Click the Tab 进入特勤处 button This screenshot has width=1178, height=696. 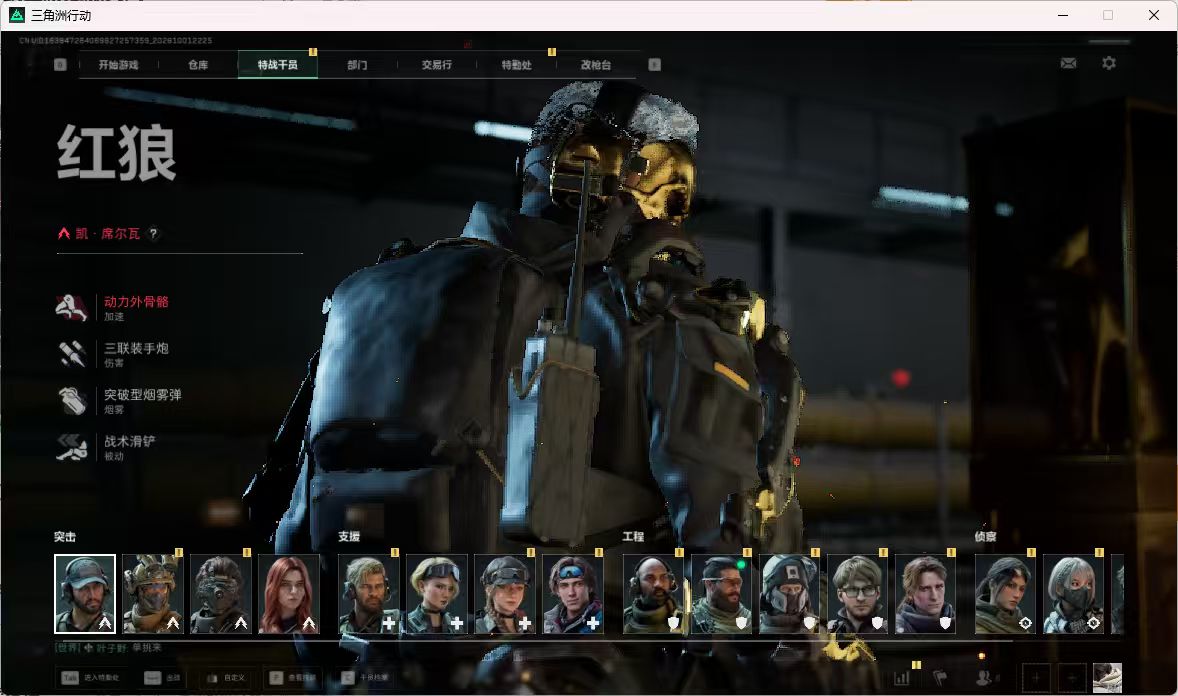92,678
